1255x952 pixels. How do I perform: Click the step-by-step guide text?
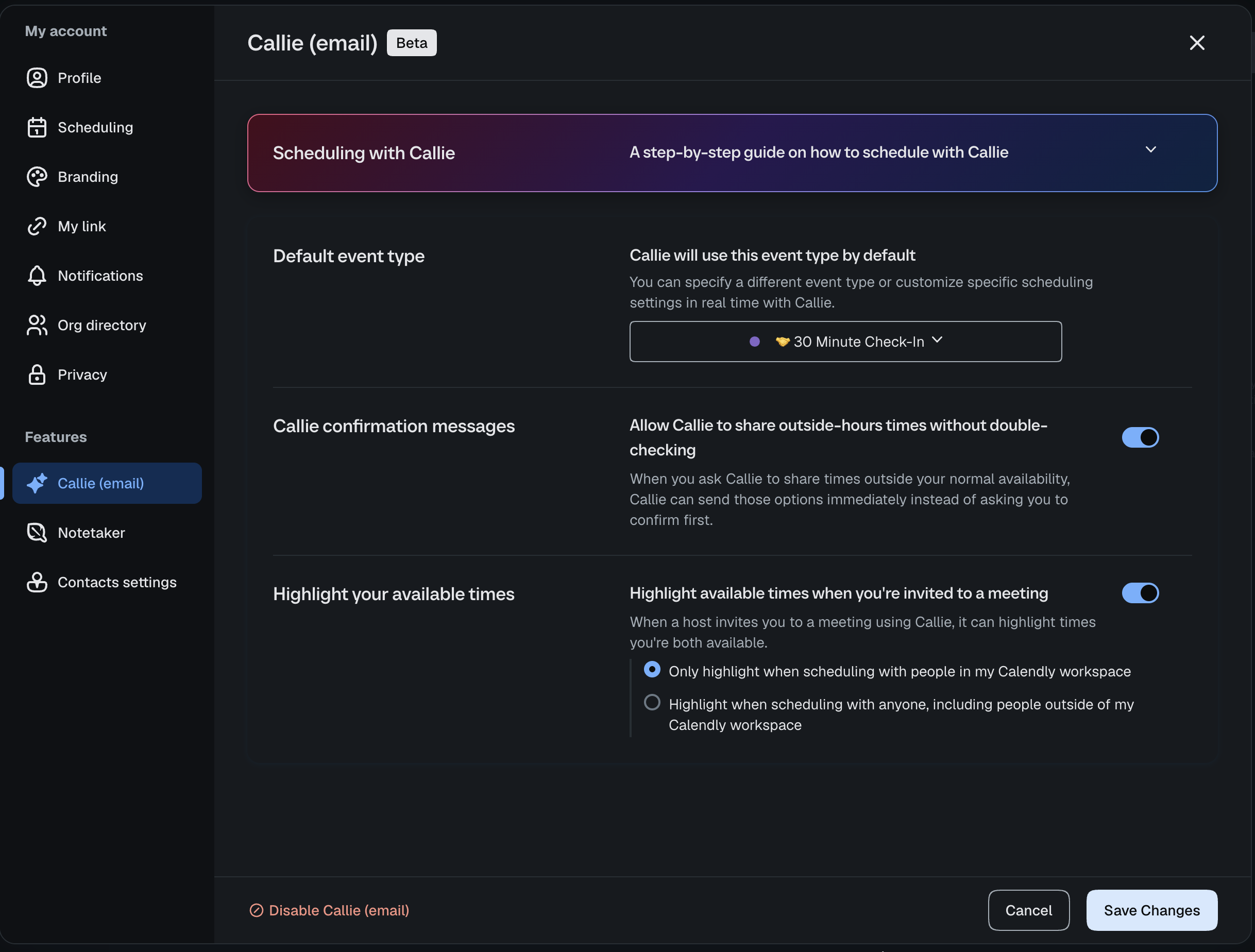[819, 152]
